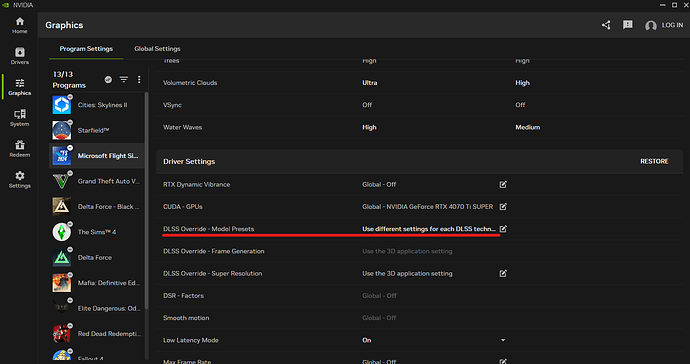Click the Graphics page title
The width and height of the screenshot is (690, 364).
(64, 25)
